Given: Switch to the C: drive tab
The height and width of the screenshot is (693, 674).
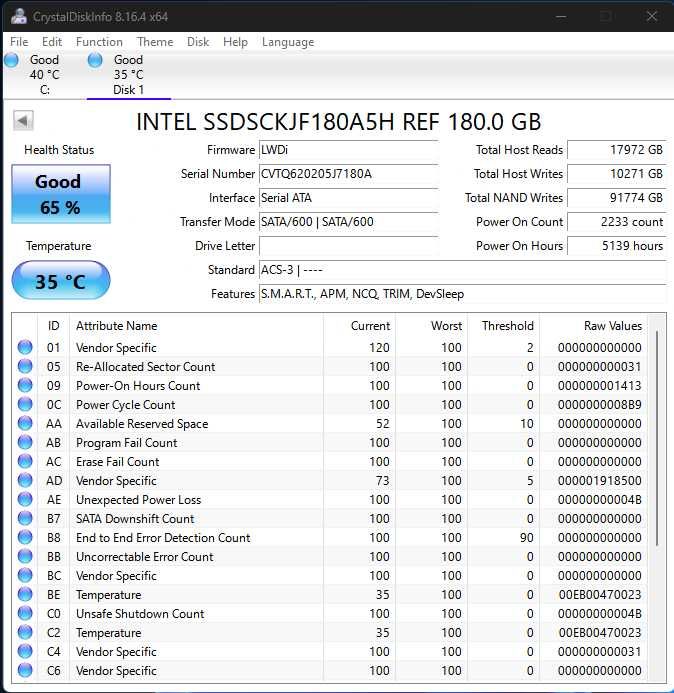Looking at the screenshot, I should [x=44, y=75].
